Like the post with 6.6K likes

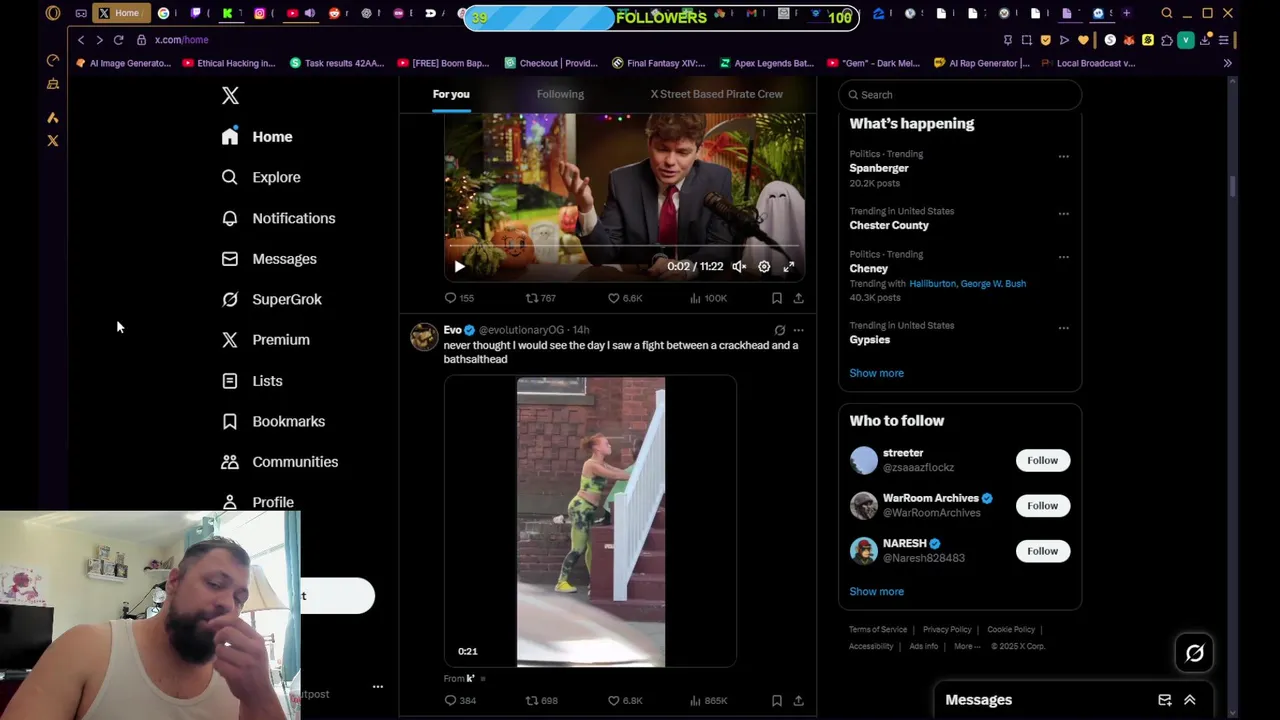[625, 298]
